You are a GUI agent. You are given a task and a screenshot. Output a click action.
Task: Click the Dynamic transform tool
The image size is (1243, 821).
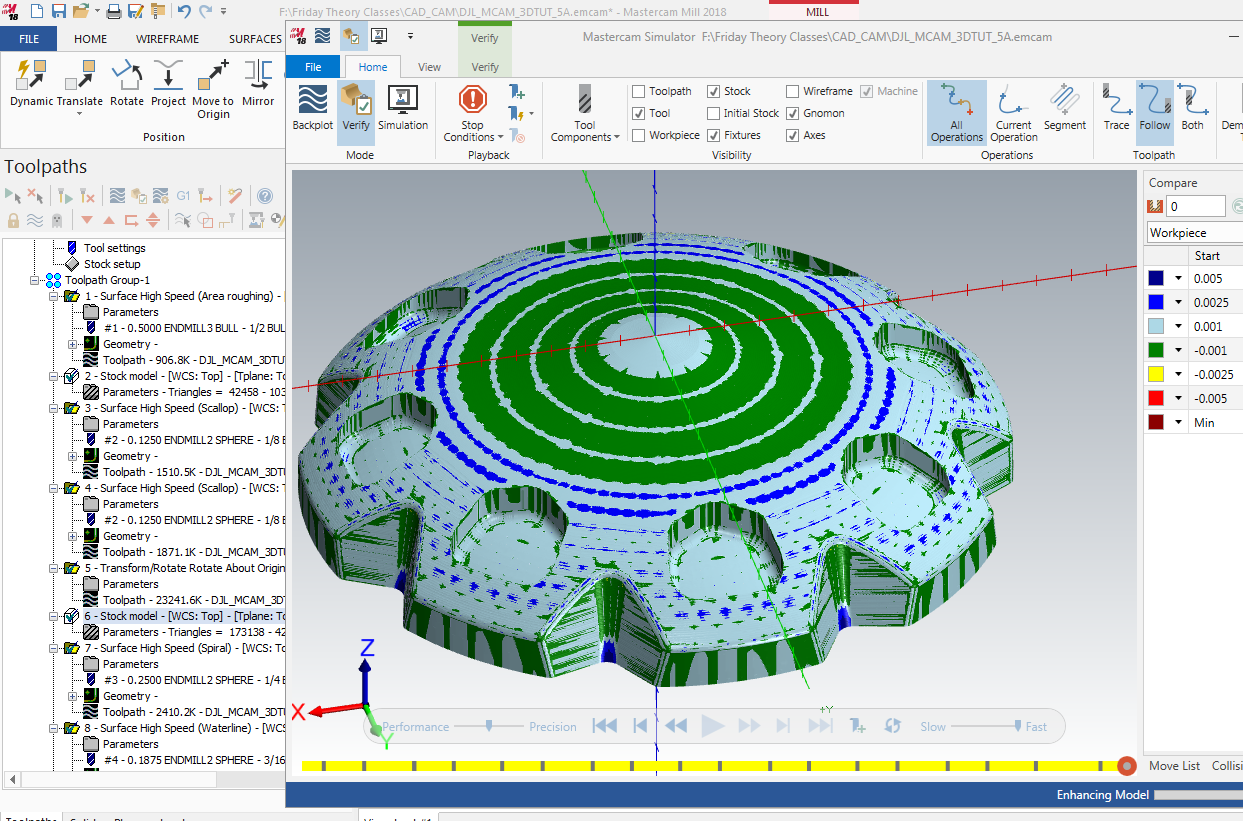click(x=31, y=84)
